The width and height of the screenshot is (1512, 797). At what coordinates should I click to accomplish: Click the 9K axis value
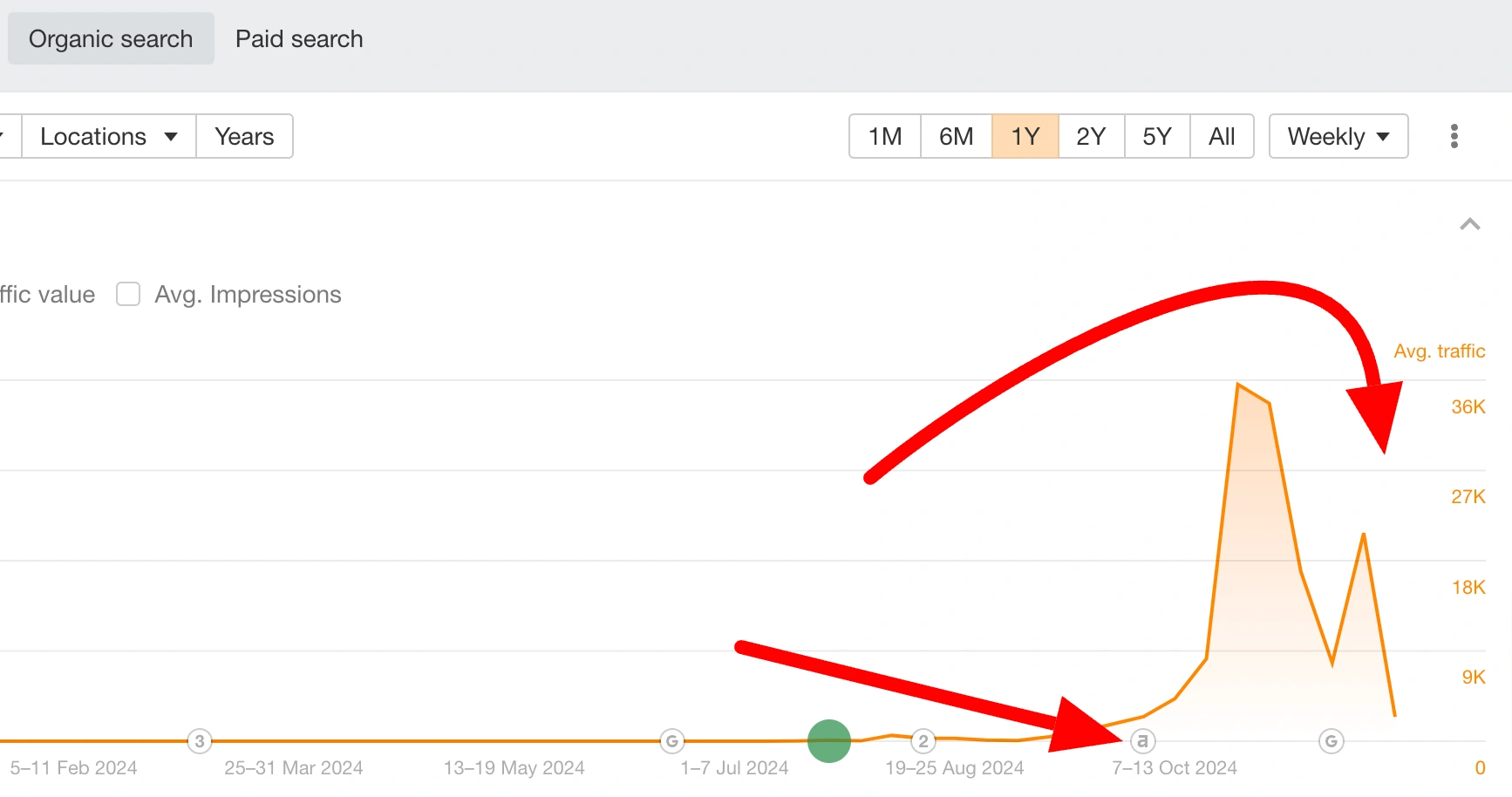1474,677
